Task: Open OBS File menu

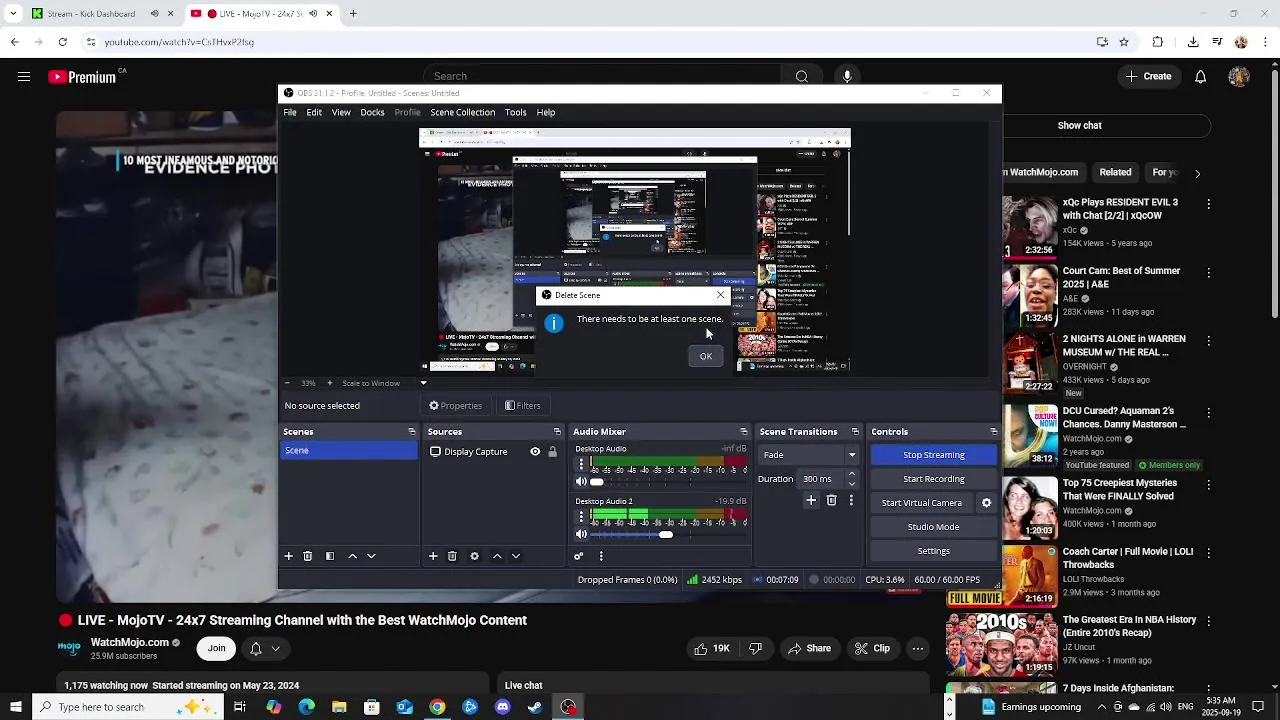Action: click(289, 112)
